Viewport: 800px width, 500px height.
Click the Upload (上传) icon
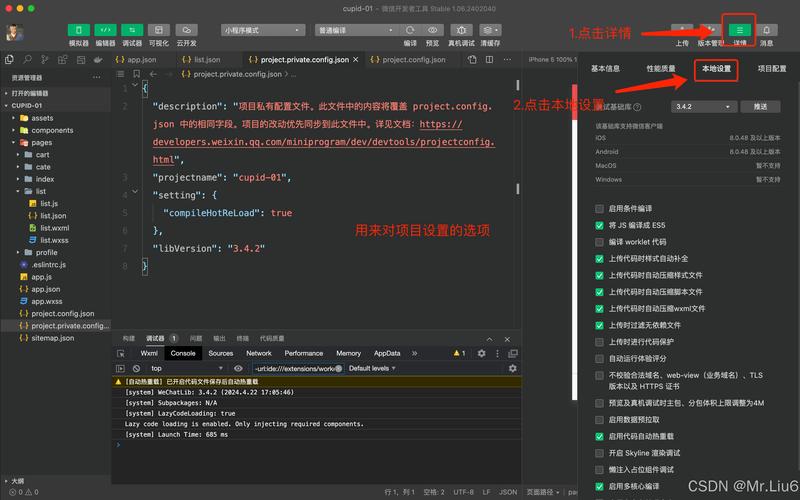pyautogui.click(x=682, y=30)
